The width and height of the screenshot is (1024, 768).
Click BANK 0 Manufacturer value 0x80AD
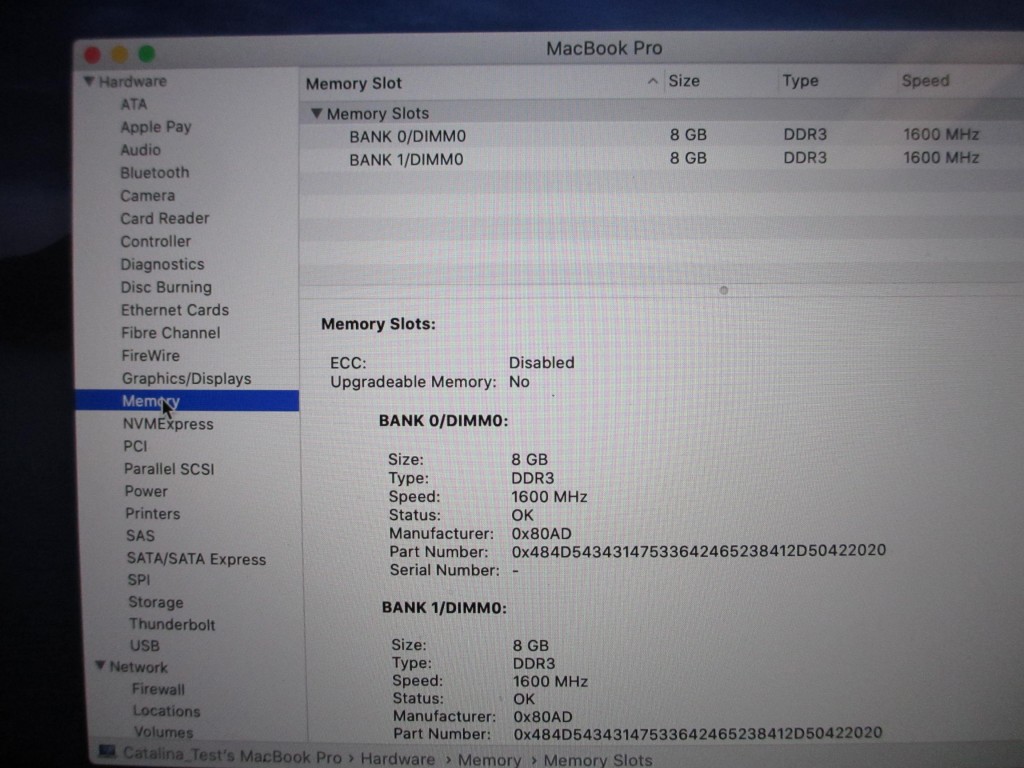[x=541, y=534]
